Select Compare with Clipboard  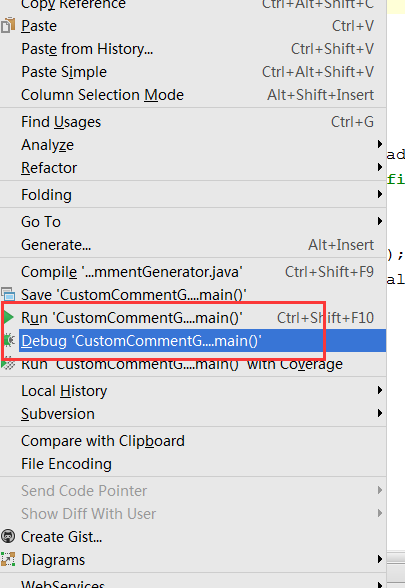[193, 441]
